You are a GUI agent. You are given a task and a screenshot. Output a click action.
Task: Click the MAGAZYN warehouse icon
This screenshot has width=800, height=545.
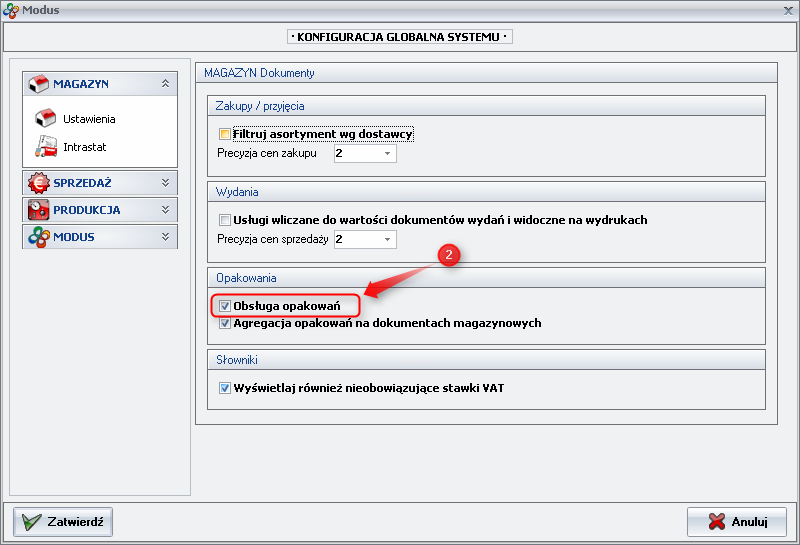tap(39, 84)
